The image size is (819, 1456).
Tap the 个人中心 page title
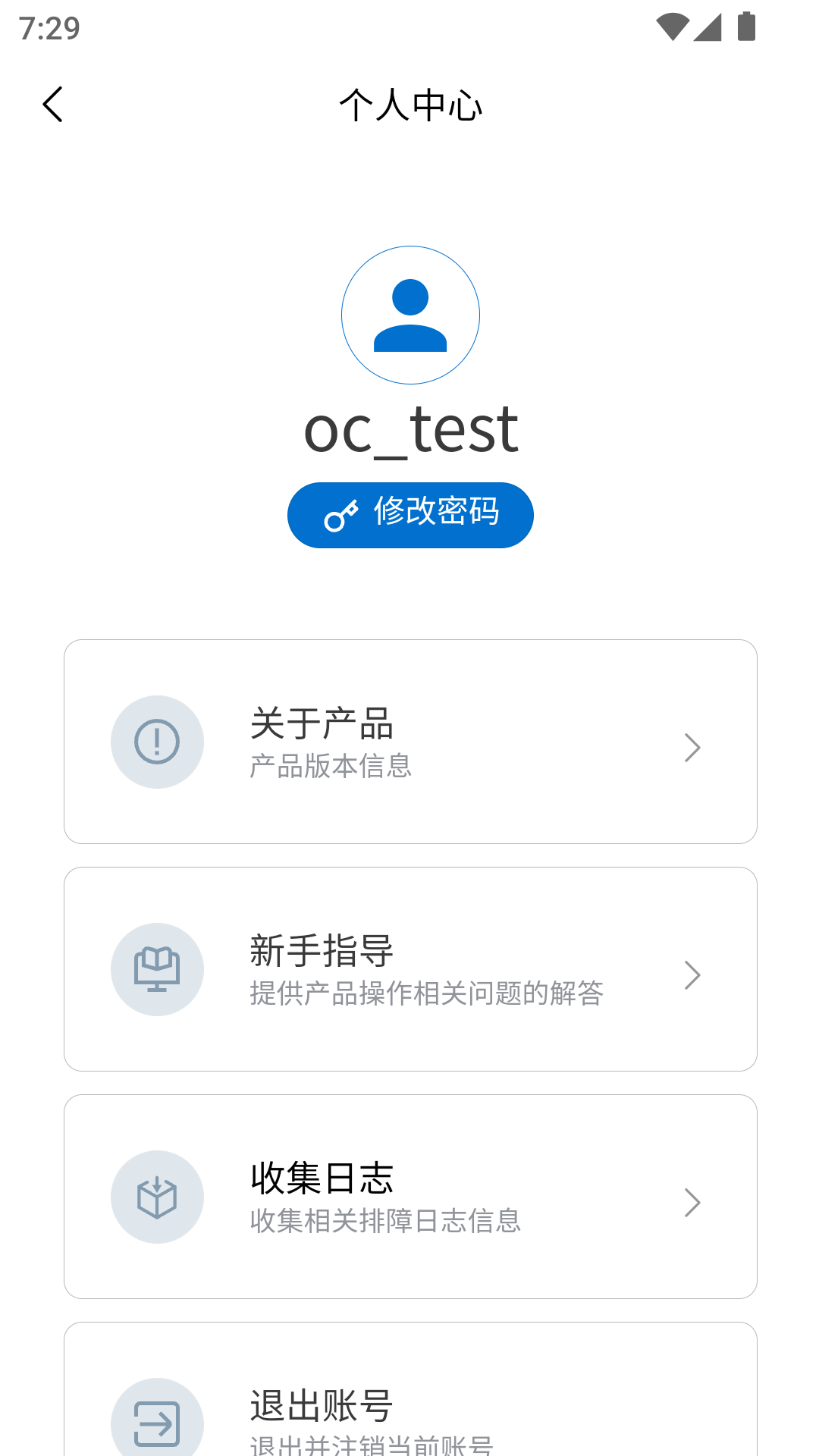point(410,105)
